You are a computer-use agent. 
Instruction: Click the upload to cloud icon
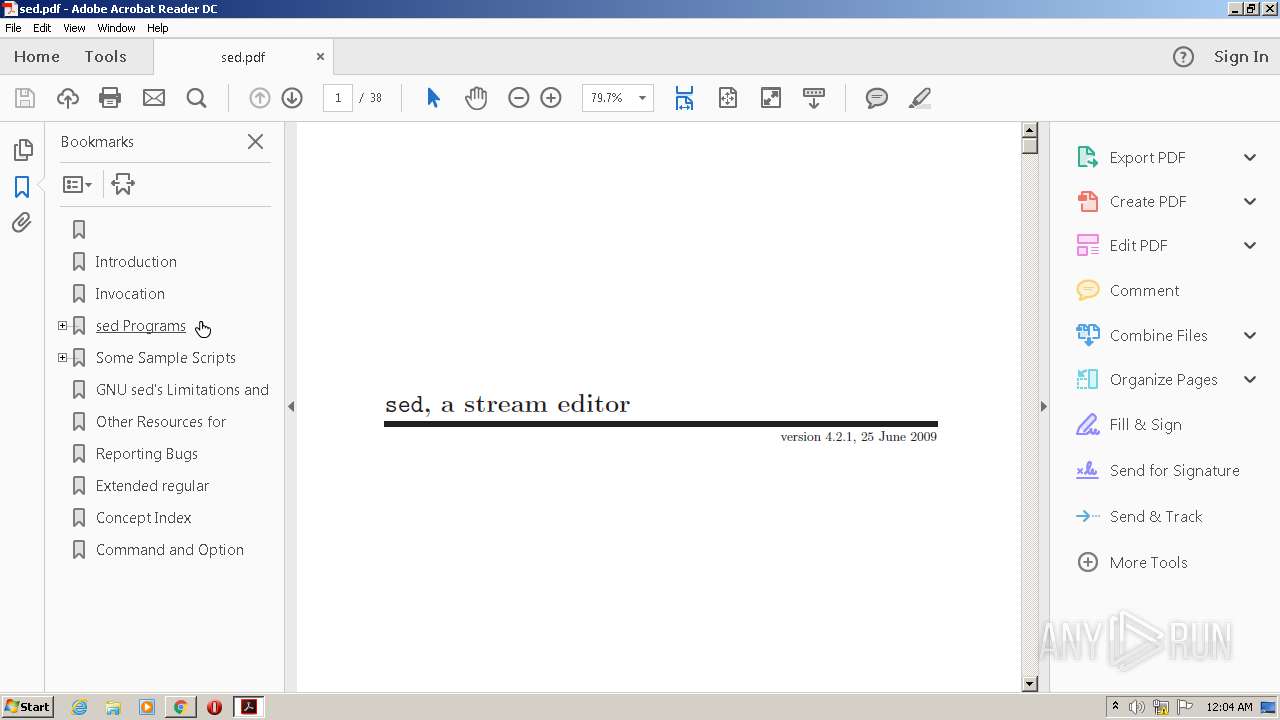[67, 98]
